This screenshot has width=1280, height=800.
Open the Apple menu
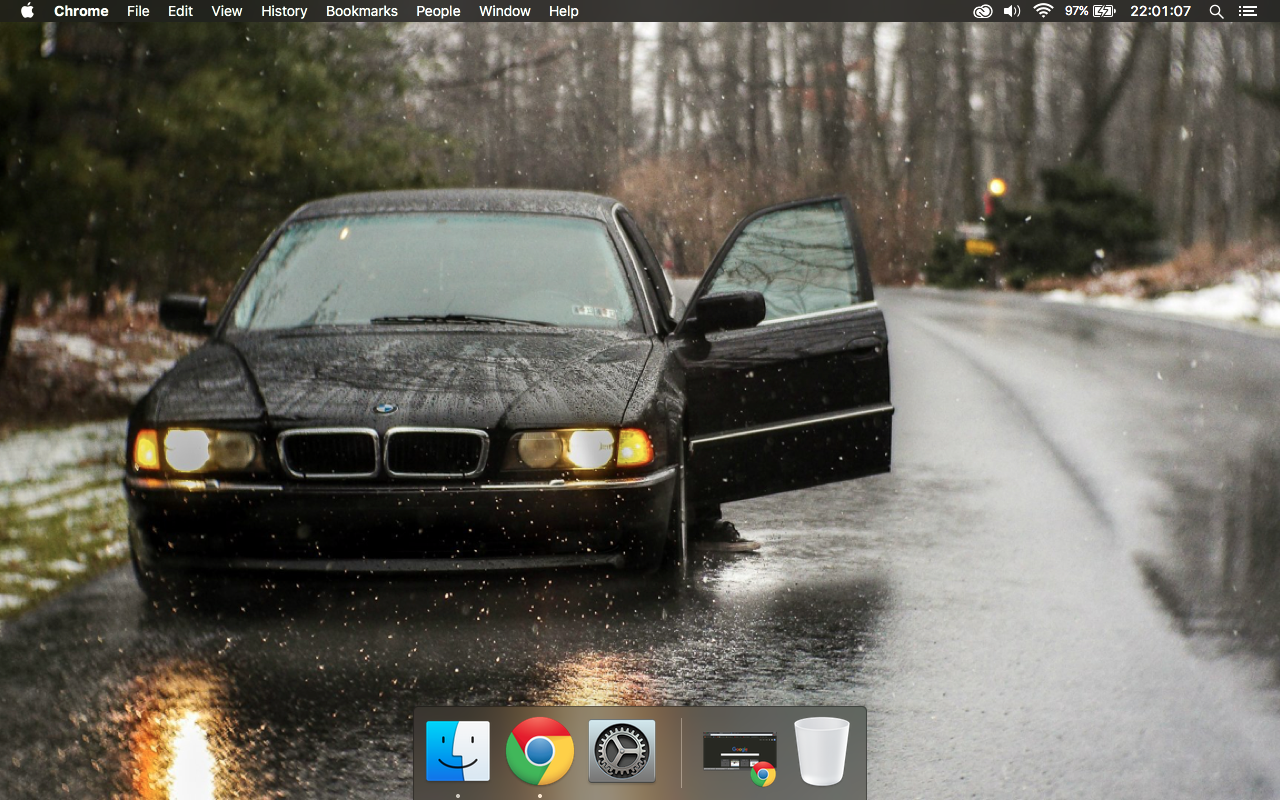27,11
